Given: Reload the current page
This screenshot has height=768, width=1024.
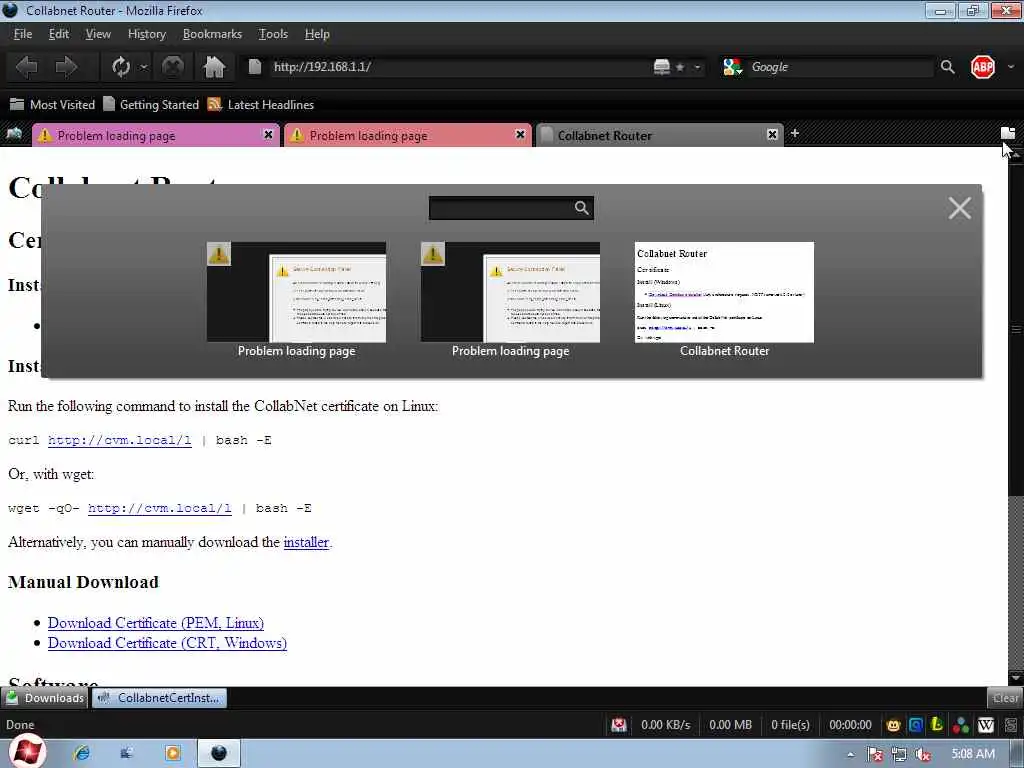Looking at the screenshot, I should coord(121,67).
